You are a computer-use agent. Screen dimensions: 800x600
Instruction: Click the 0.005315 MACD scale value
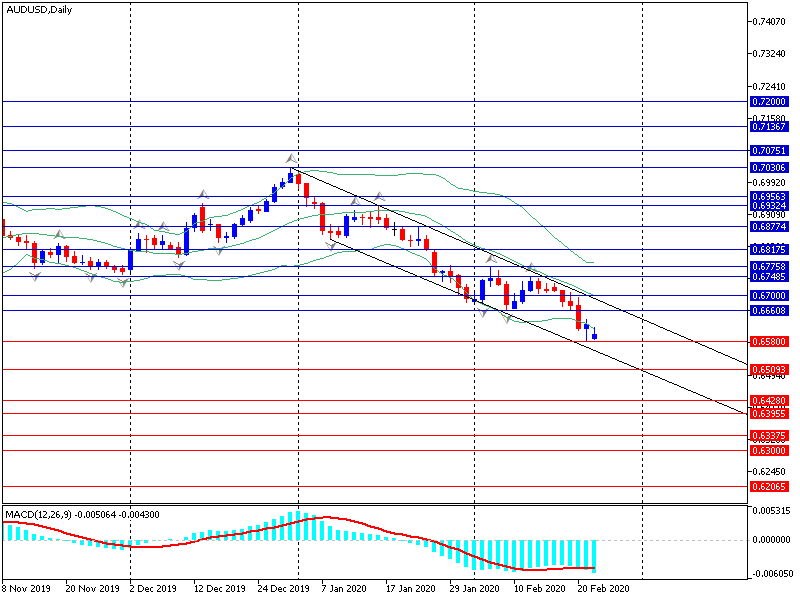click(x=770, y=512)
